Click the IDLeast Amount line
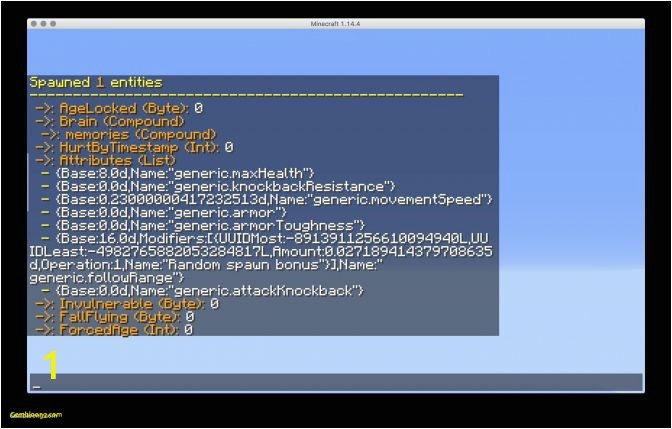The height and width of the screenshot is (429, 672). pos(261,252)
